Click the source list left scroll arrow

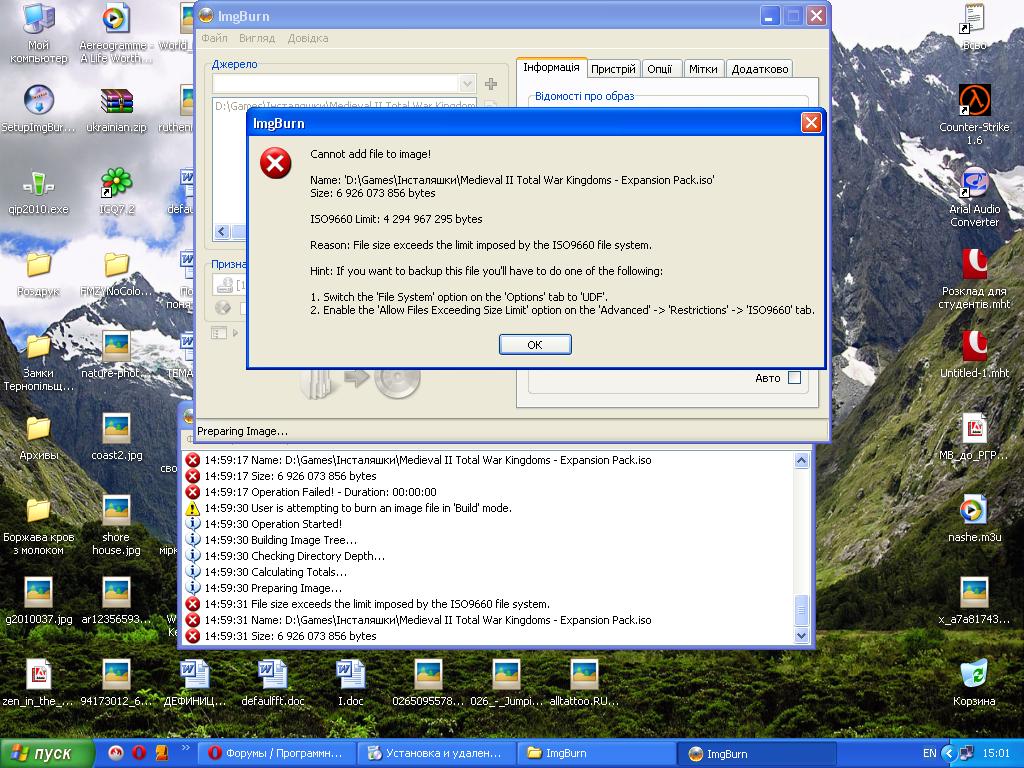click(221, 232)
